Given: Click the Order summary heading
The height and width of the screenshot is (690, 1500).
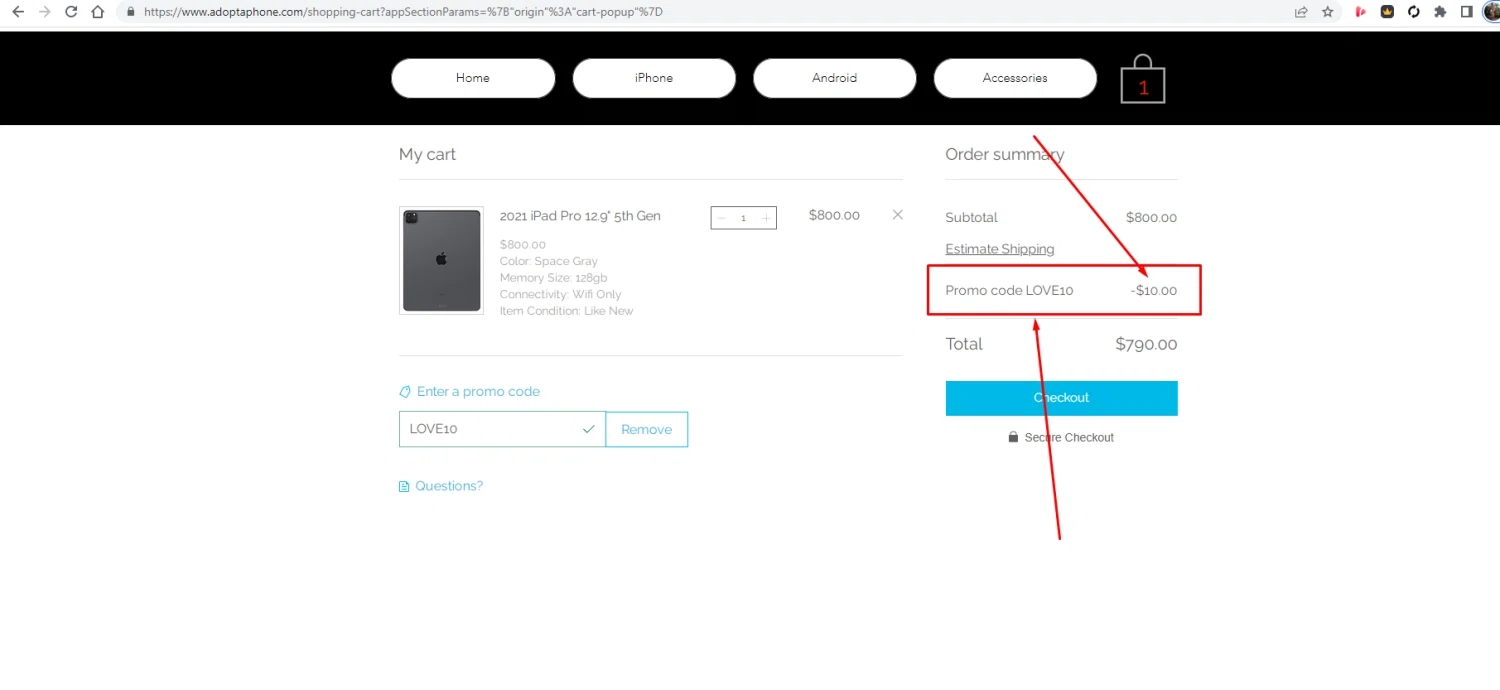Looking at the screenshot, I should 1004,154.
